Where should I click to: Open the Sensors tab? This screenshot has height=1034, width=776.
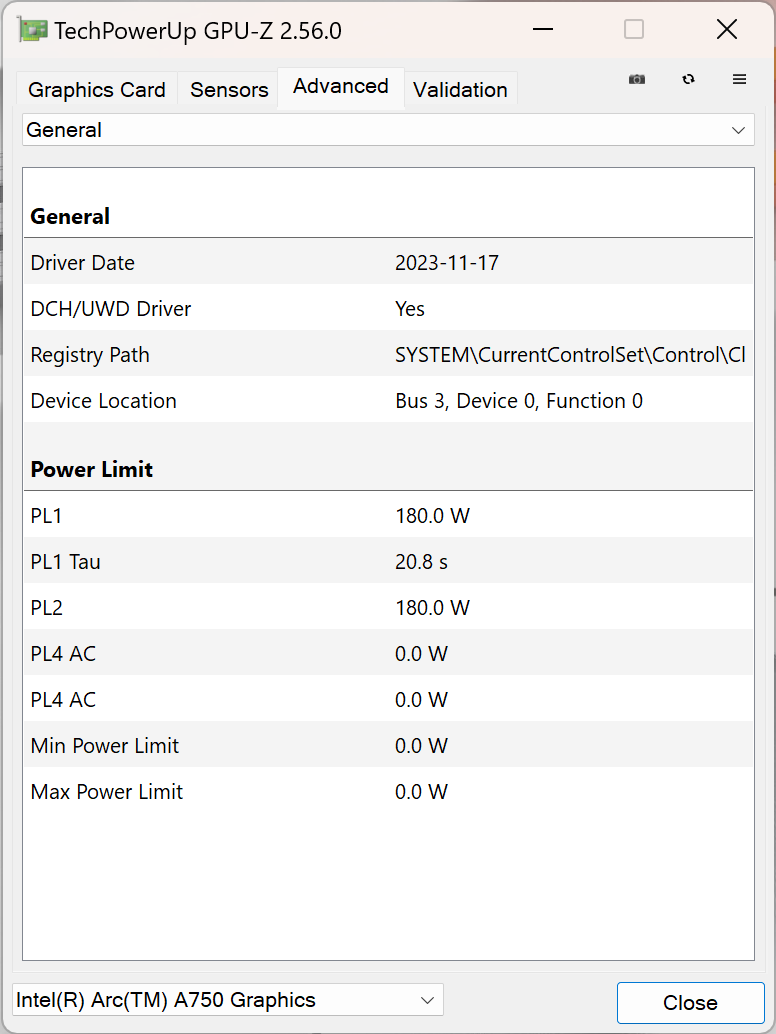229,90
